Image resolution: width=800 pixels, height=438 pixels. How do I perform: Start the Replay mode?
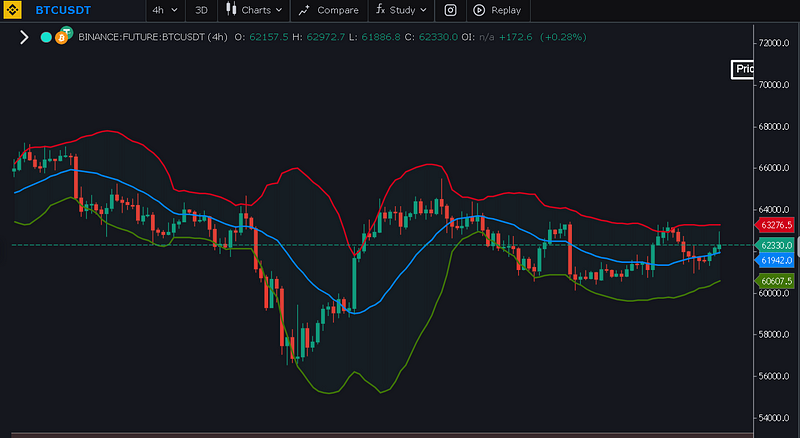(x=497, y=10)
